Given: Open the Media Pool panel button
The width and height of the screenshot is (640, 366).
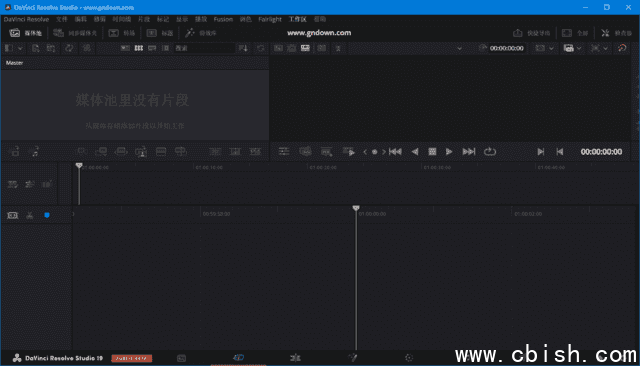Looking at the screenshot, I should coord(26,33).
